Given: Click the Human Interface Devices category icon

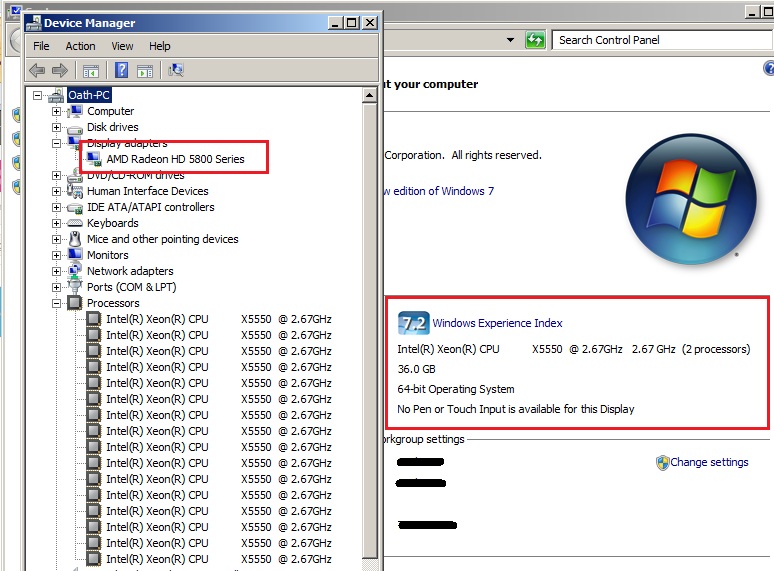Looking at the screenshot, I should coord(75,191).
